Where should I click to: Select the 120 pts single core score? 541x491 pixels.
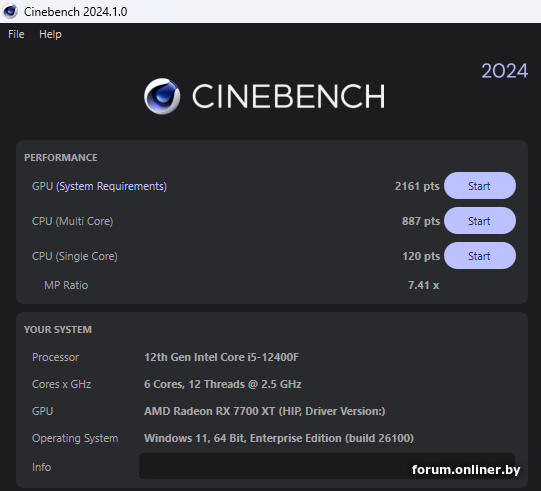421,256
